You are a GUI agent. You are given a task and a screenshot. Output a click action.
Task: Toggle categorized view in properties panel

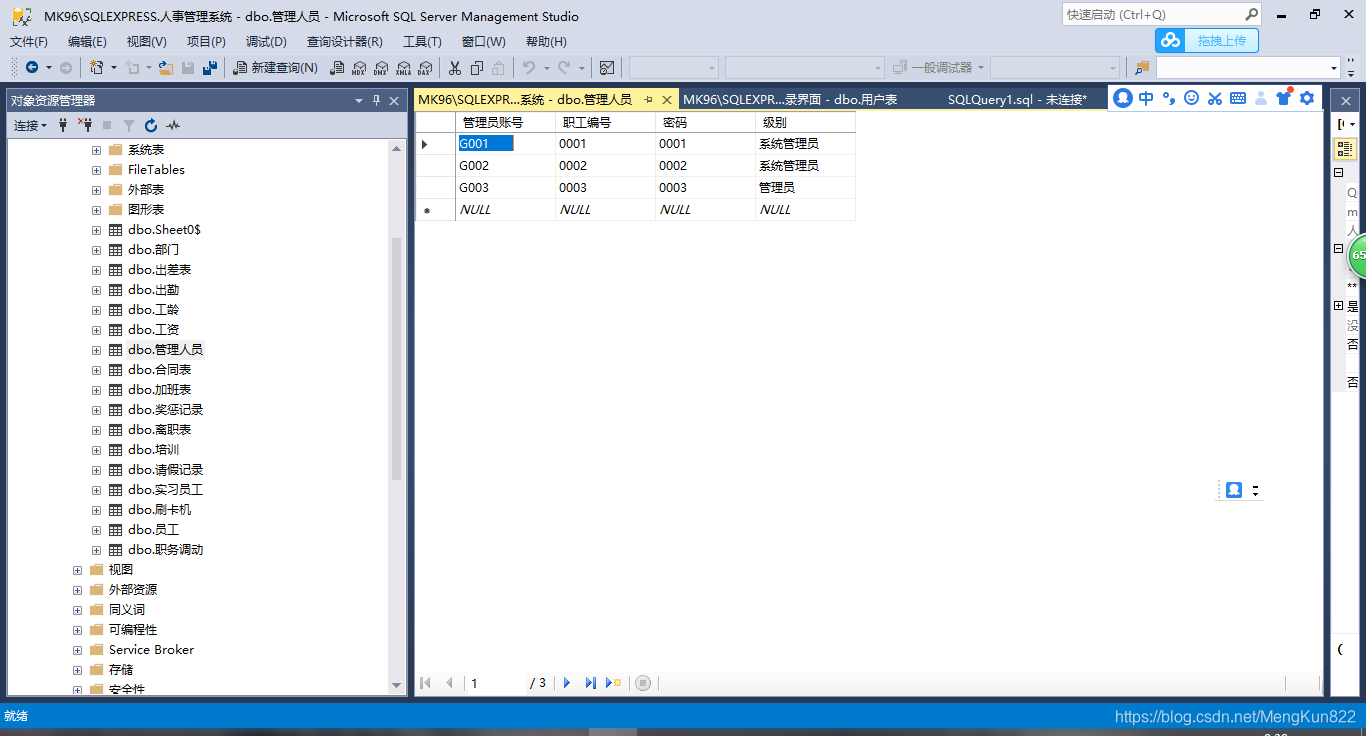pos(1345,148)
